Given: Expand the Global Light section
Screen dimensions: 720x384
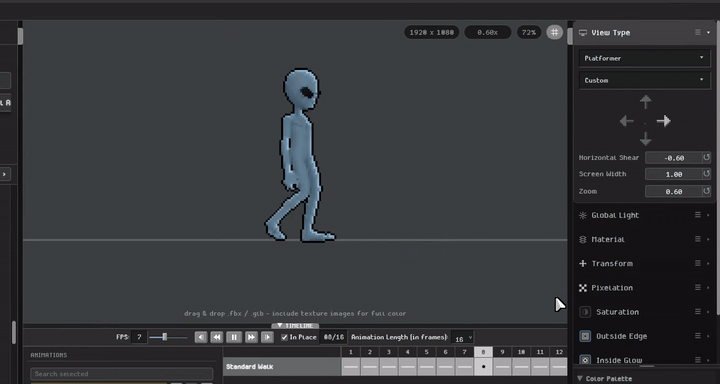Looking at the screenshot, I should point(709,215).
